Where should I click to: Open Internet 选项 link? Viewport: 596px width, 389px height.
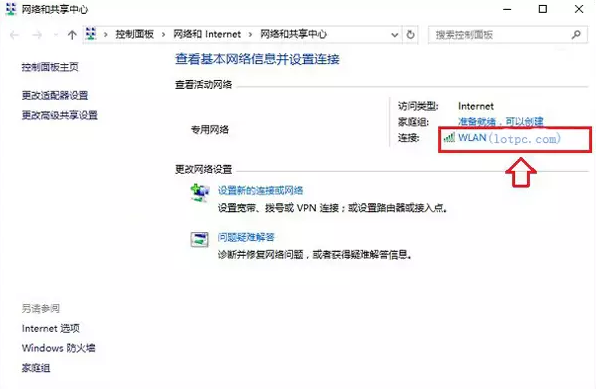click(x=51, y=329)
